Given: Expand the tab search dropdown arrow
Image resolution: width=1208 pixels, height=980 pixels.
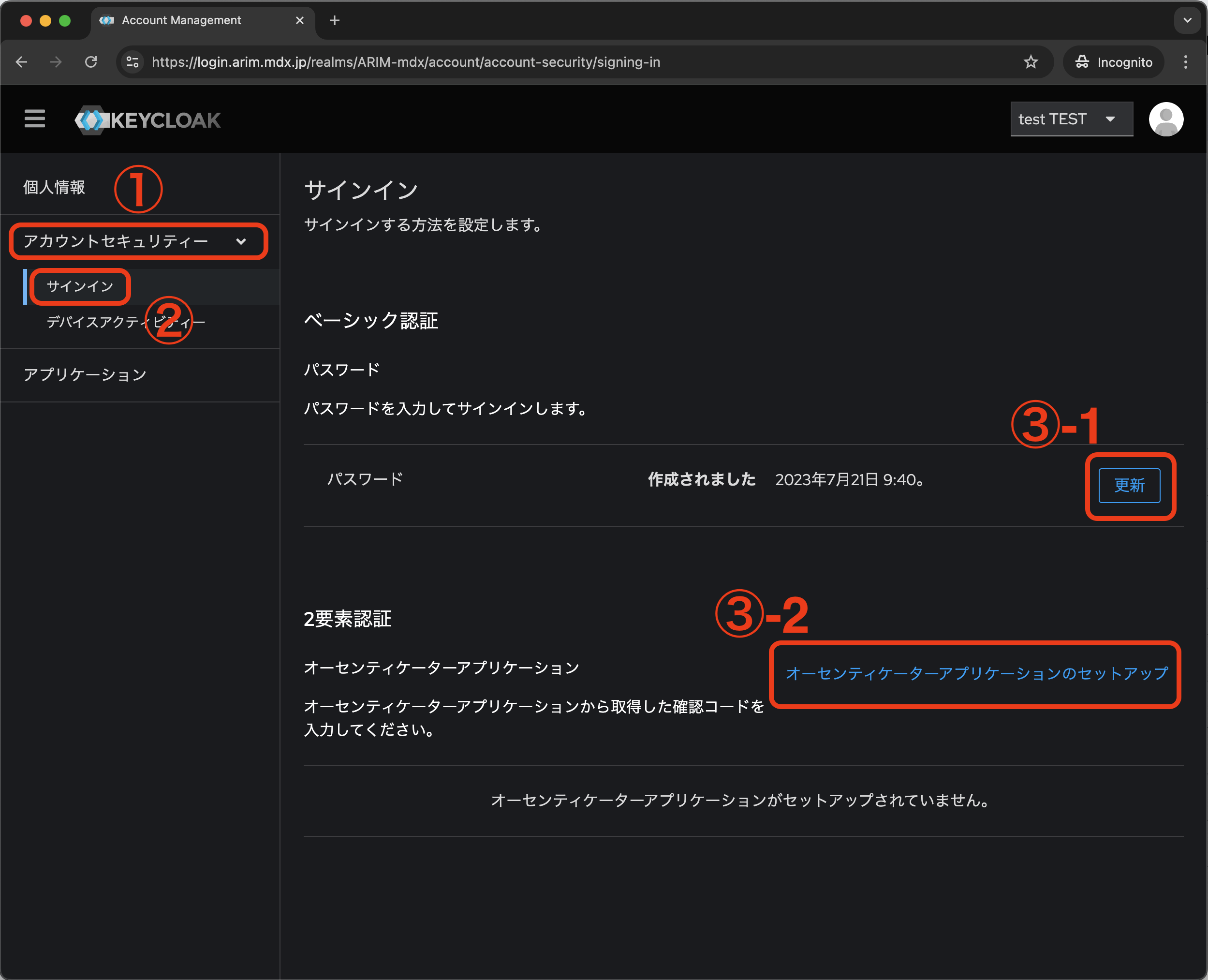Looking at the screenshot, I should click(1187, 21).
